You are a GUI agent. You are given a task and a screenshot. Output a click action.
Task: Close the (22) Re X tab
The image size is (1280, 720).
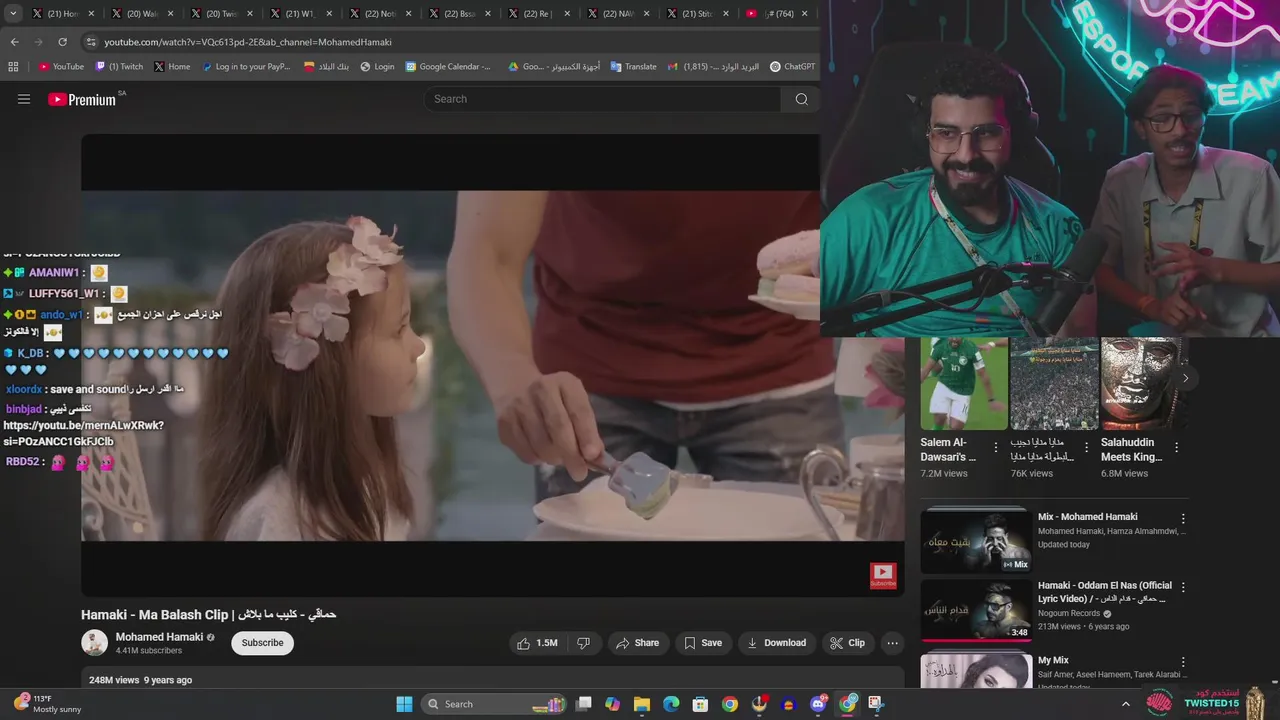click(568, 14)
